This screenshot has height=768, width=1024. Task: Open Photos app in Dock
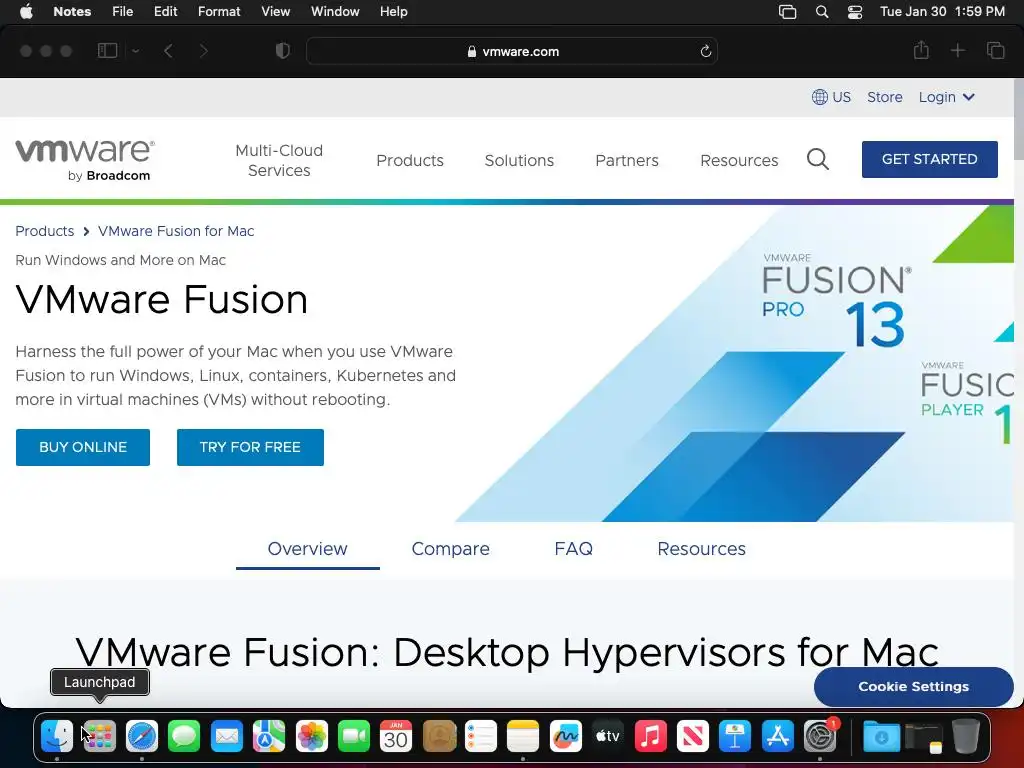312,736
